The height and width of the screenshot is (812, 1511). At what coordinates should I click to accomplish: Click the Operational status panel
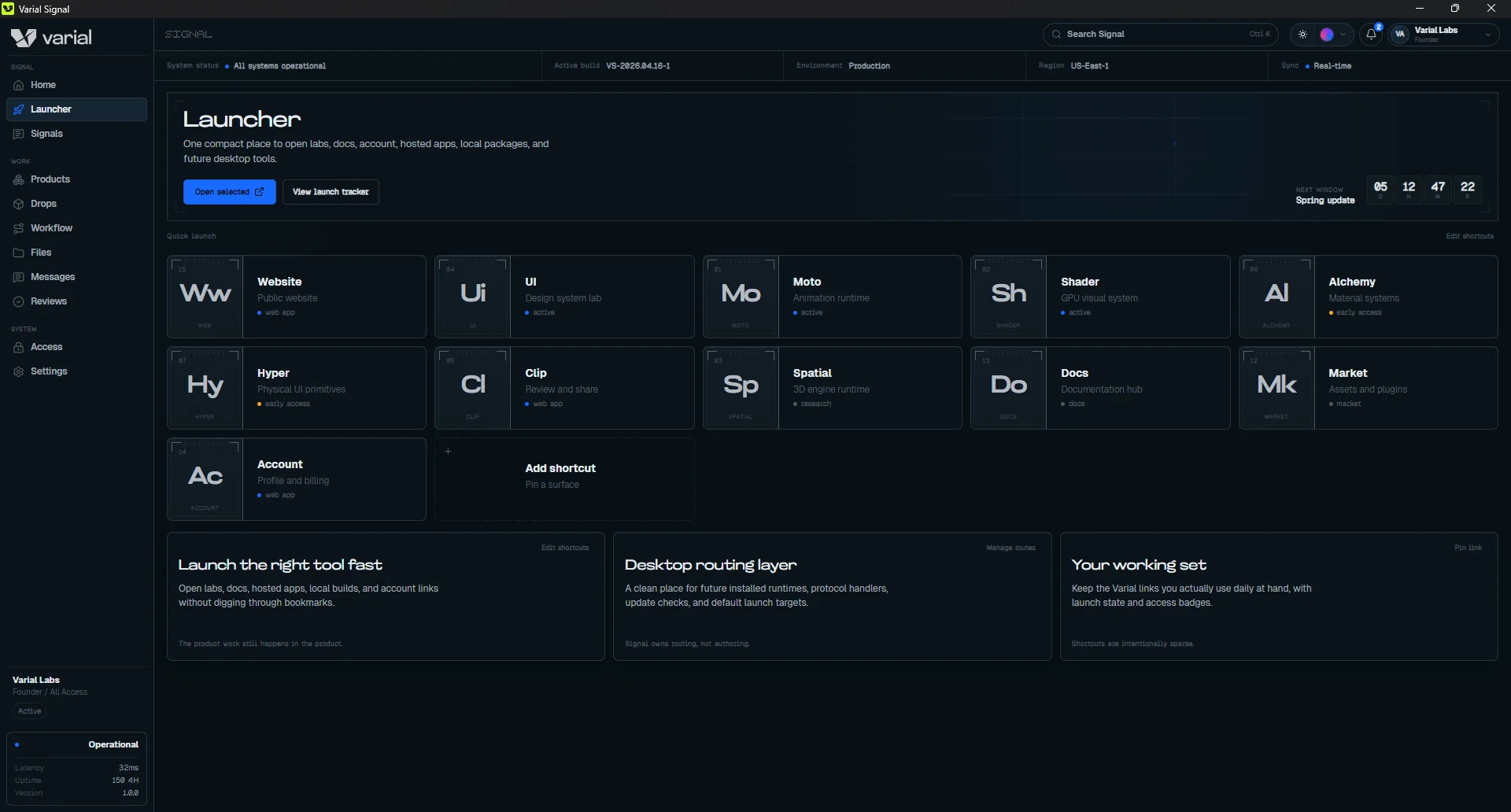(x=76, y=770)
